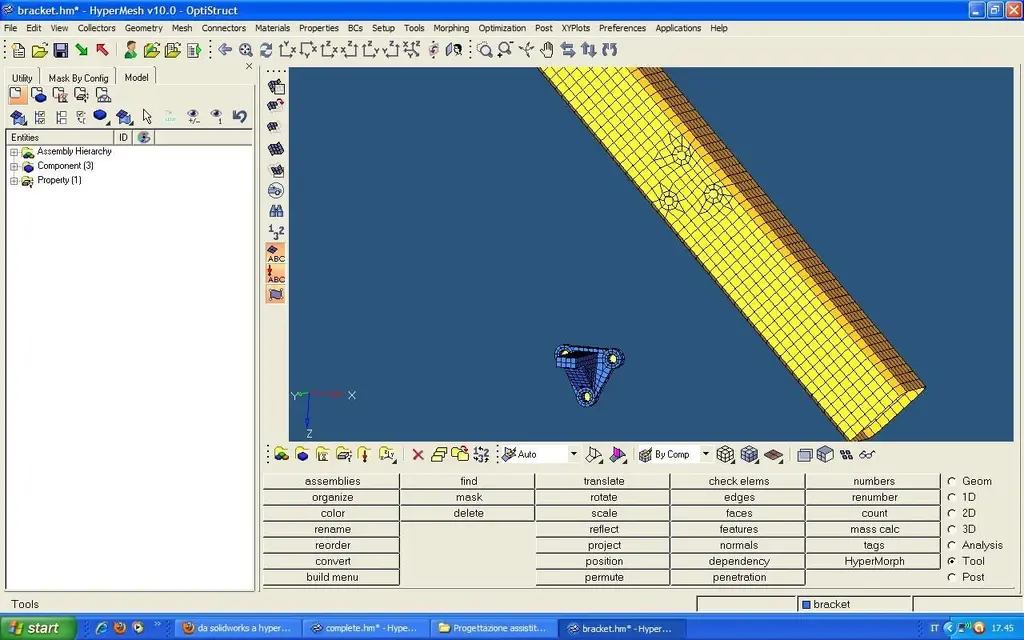Click the Model View icon in browser
Image resolution: width=1024 pixels, height=640 pixels.
click(17, 95)
